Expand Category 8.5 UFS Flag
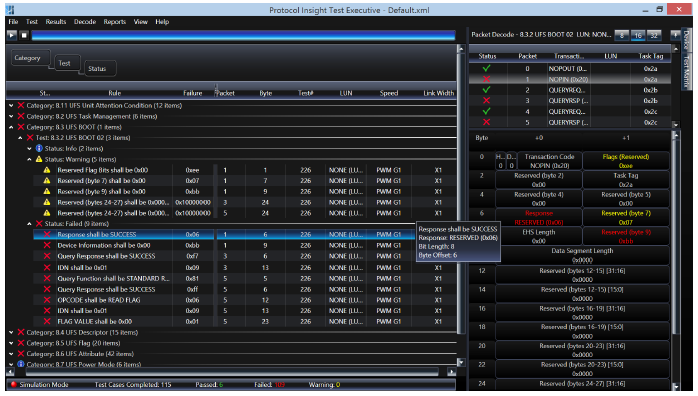 pos(11,343)
